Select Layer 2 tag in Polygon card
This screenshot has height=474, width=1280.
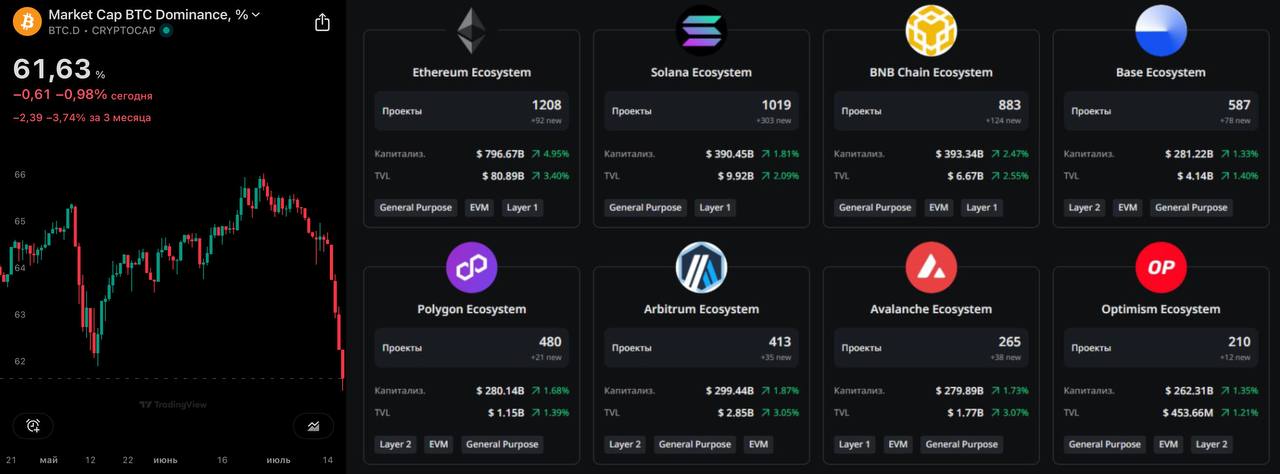point(396,444)
